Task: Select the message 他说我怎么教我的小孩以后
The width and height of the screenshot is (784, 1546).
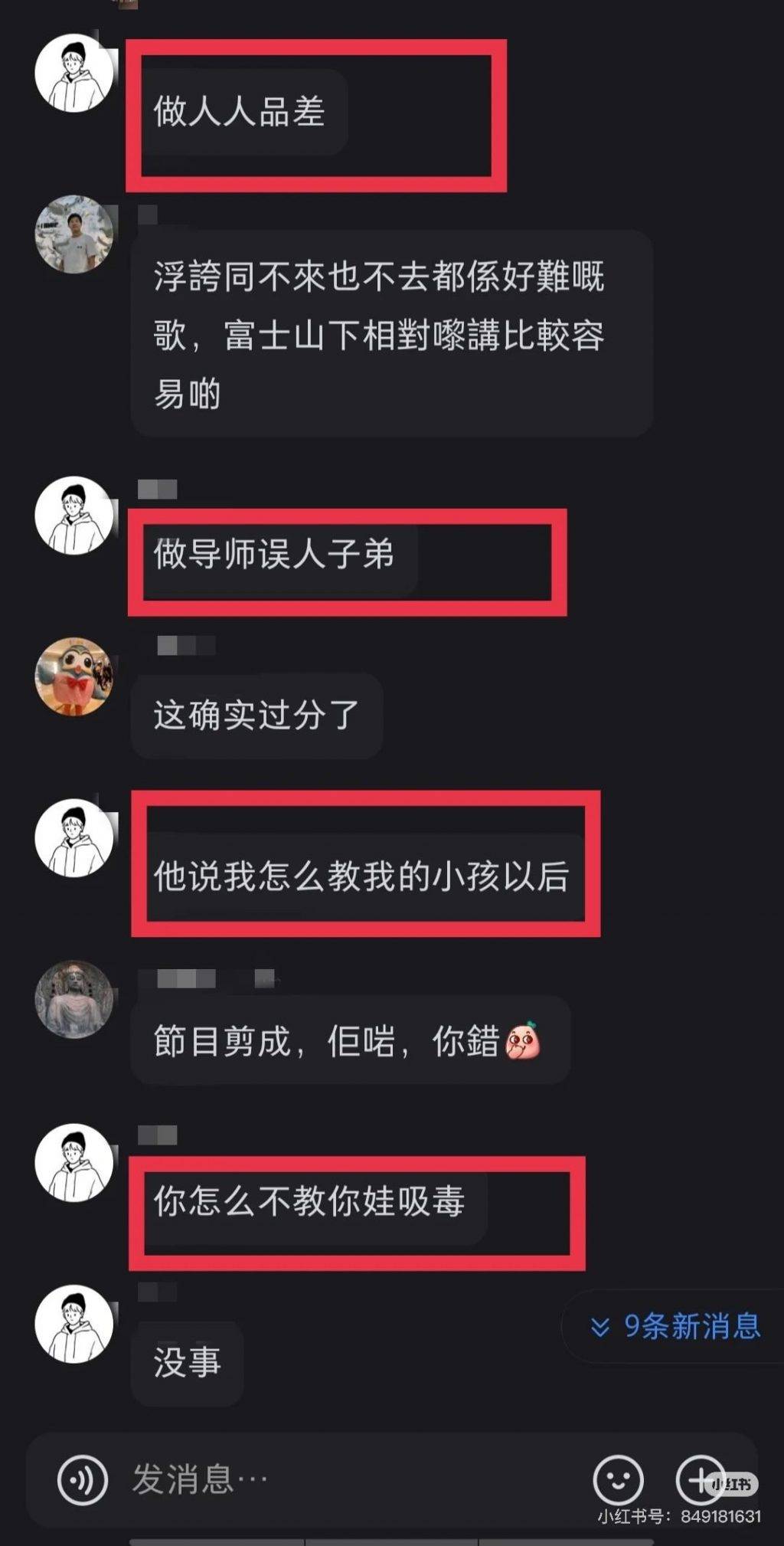Action: coord(361,876)
